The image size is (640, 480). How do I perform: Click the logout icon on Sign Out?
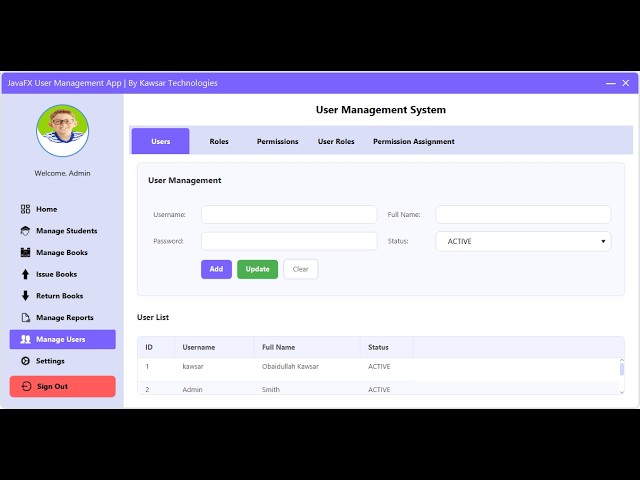[27, 386]
